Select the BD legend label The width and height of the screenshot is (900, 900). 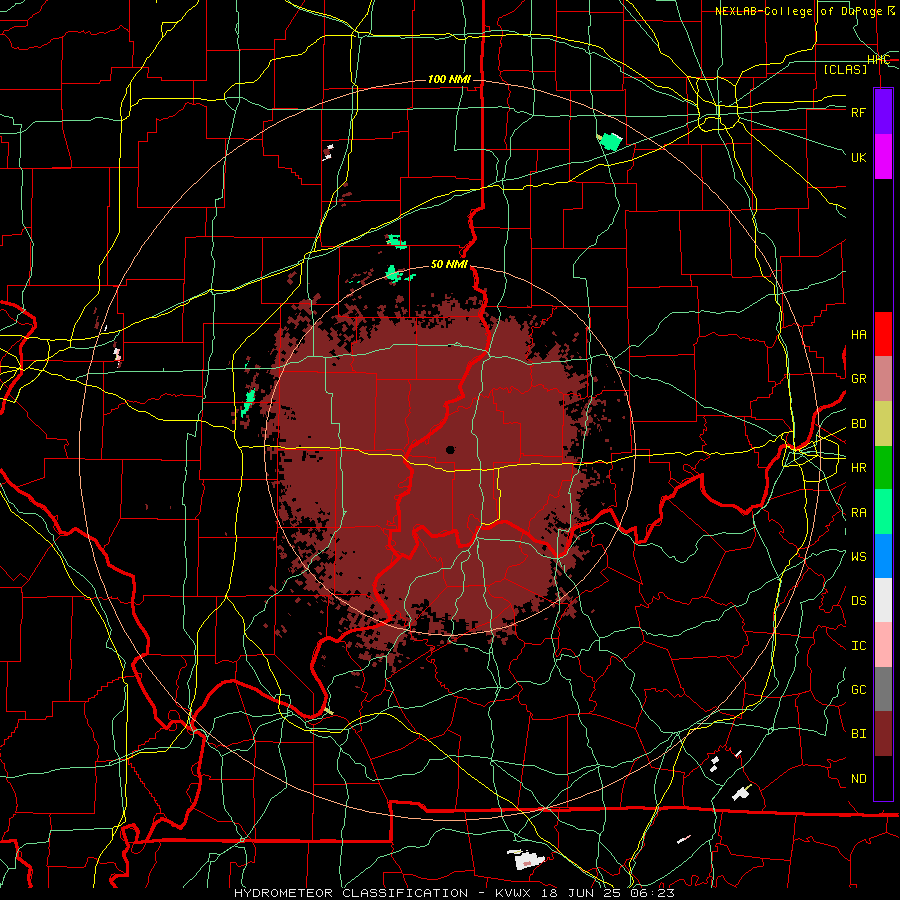click(x=858, y=424)
